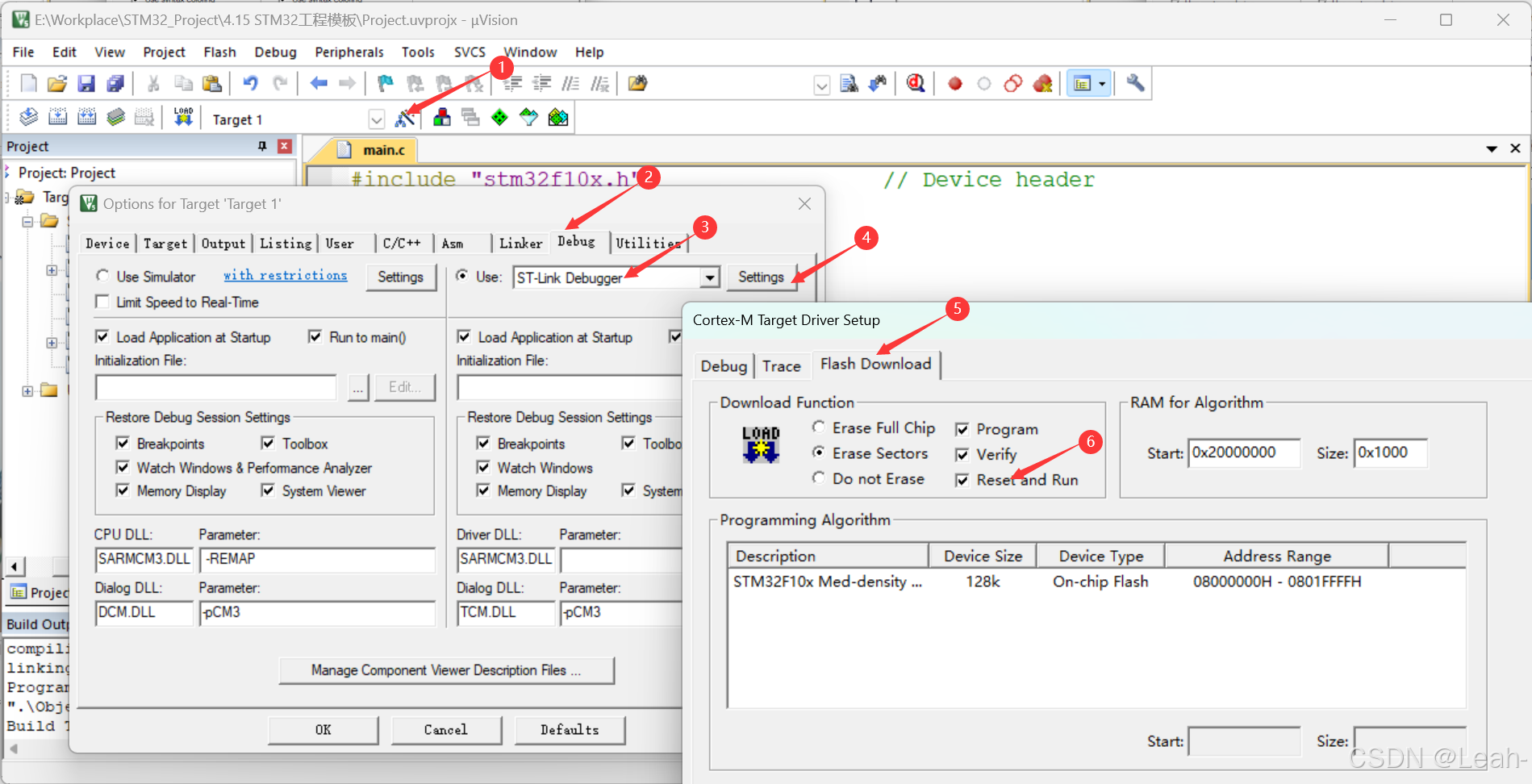Screen dimensions: 1532x784
Task: Cut selection with scissors icon
Action: click(153, 83)
